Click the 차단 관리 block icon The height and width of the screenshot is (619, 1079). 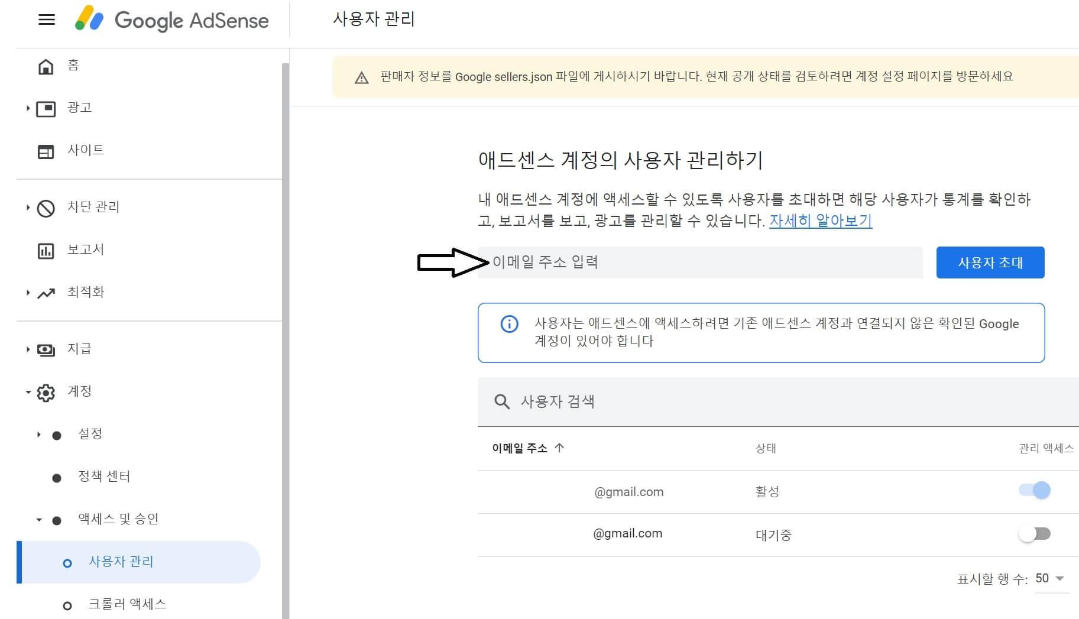pos(45,208)
